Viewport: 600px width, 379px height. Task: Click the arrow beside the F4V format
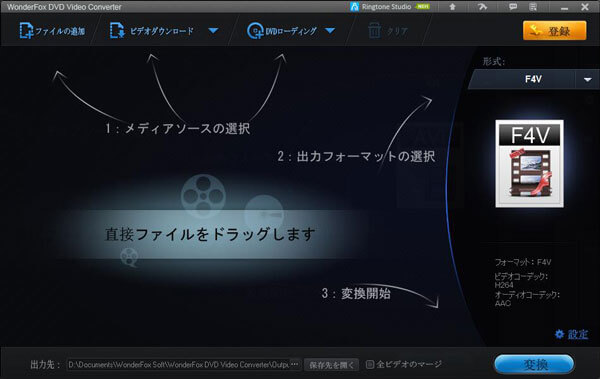(x=587, y=80)
